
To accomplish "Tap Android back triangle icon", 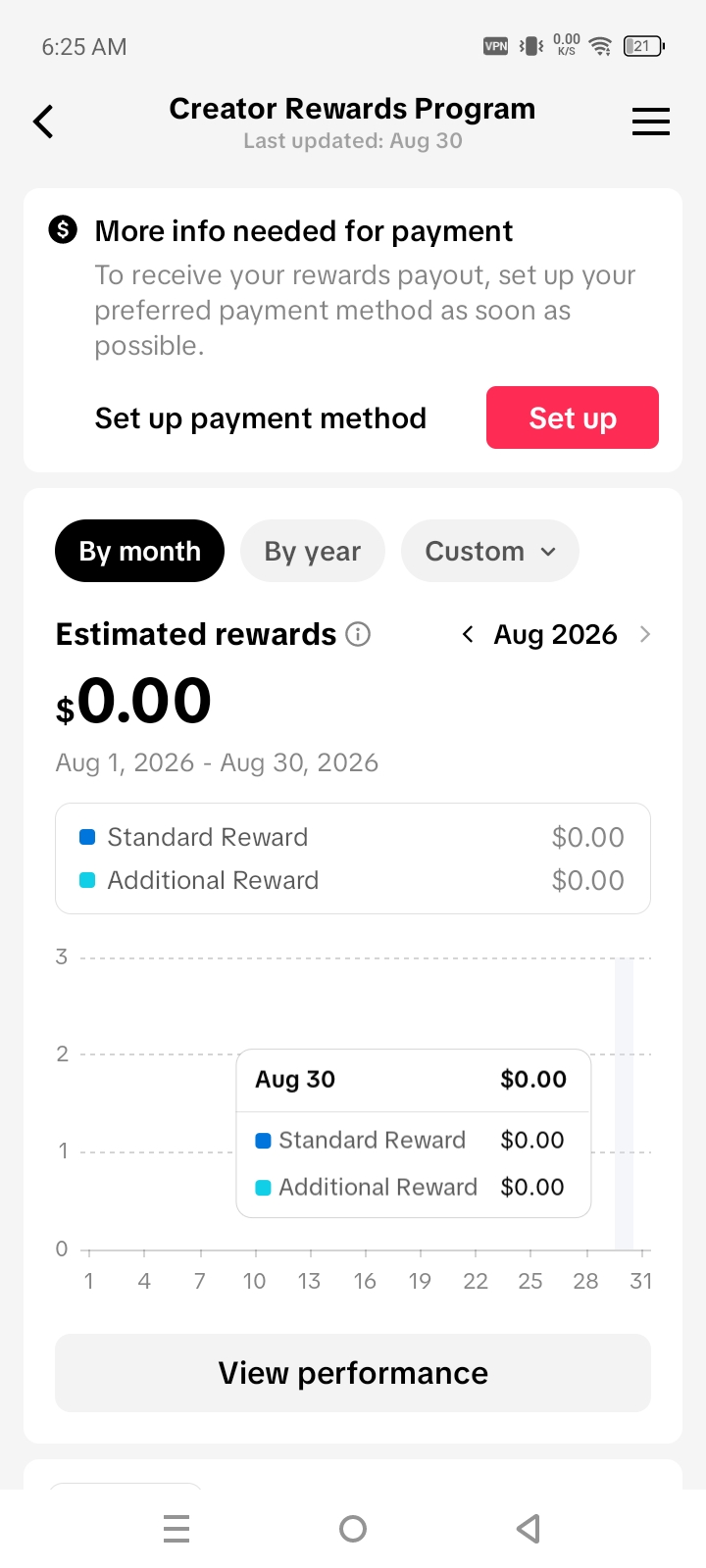I will point(529,1529).
